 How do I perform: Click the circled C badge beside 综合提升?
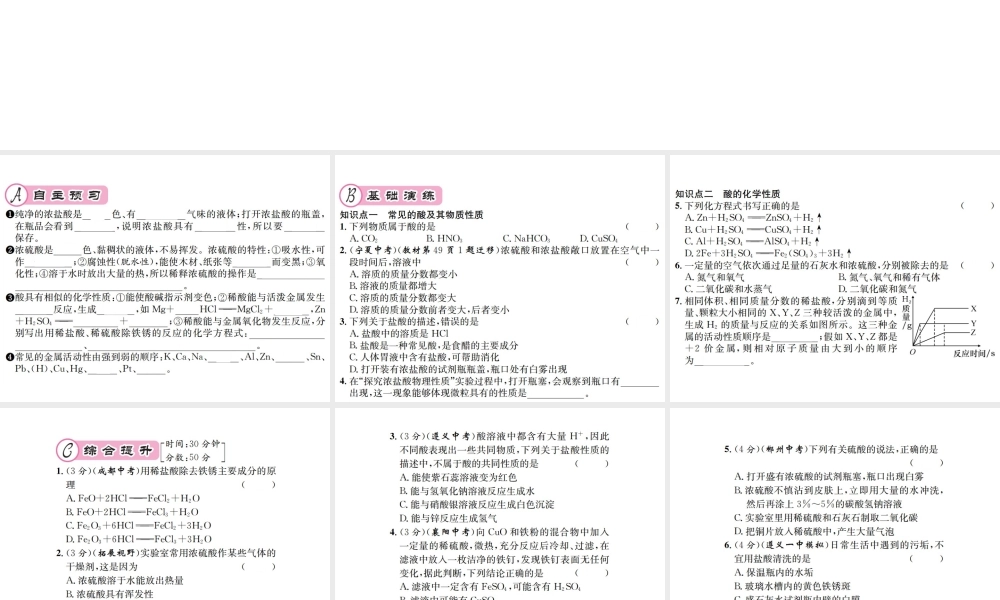tap(67, 450)
